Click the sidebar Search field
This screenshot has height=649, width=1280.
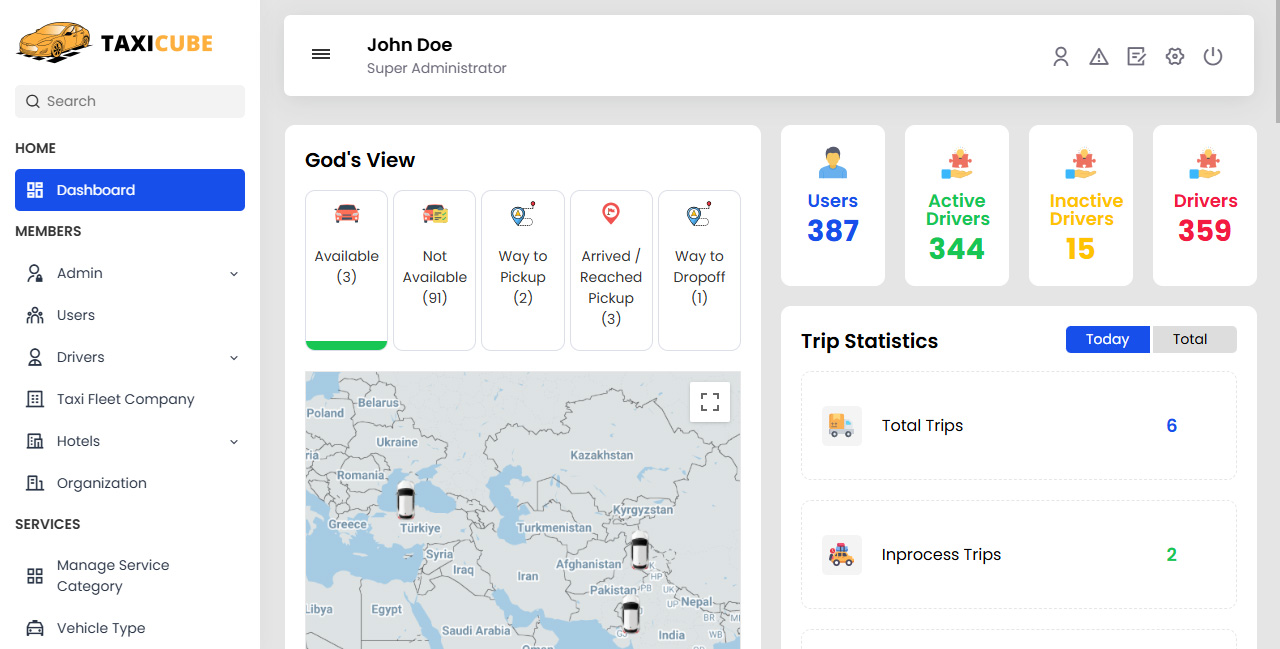click(x=130, y=101)
